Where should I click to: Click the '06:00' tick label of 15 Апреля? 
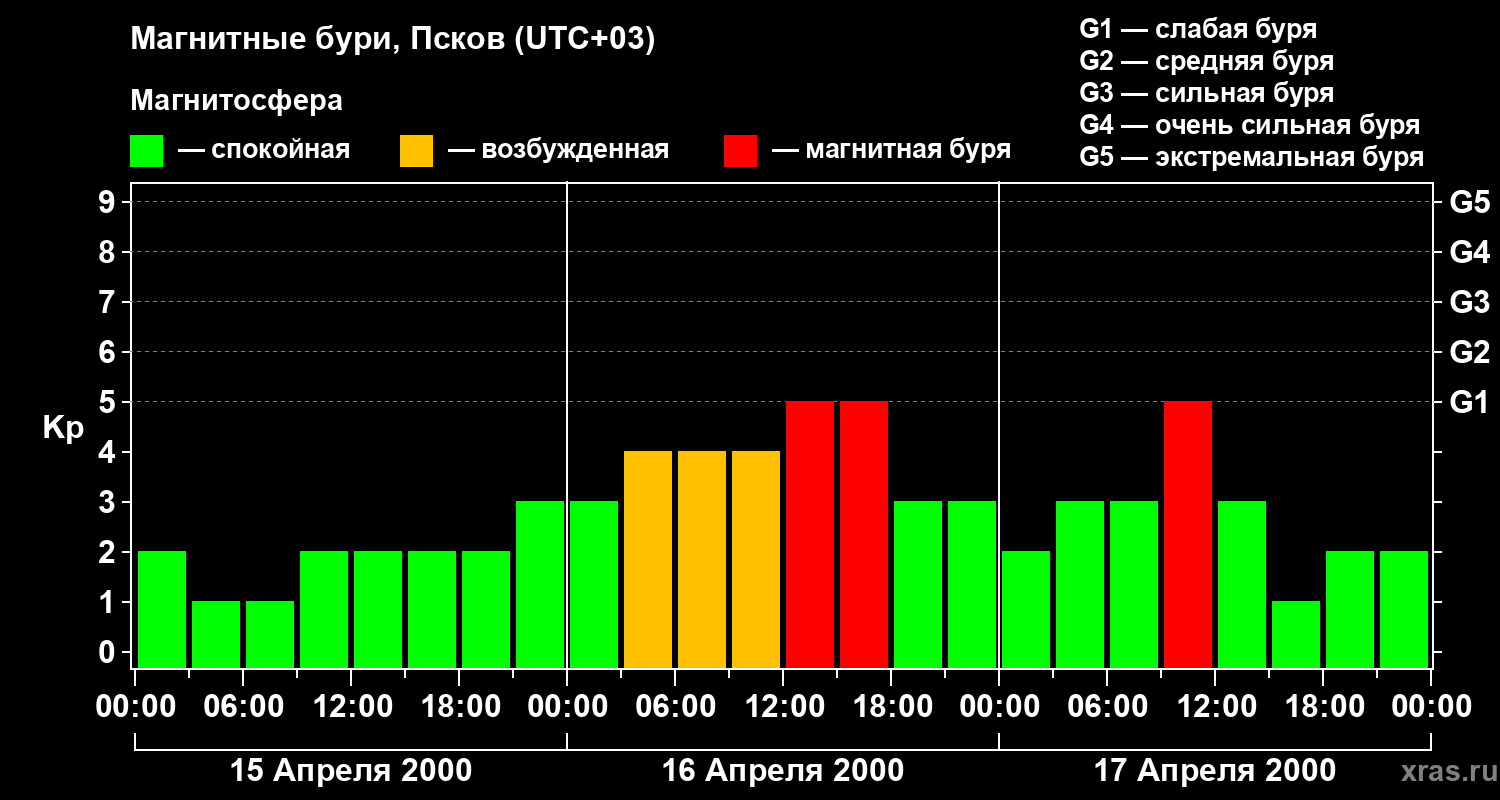[243, 706]
